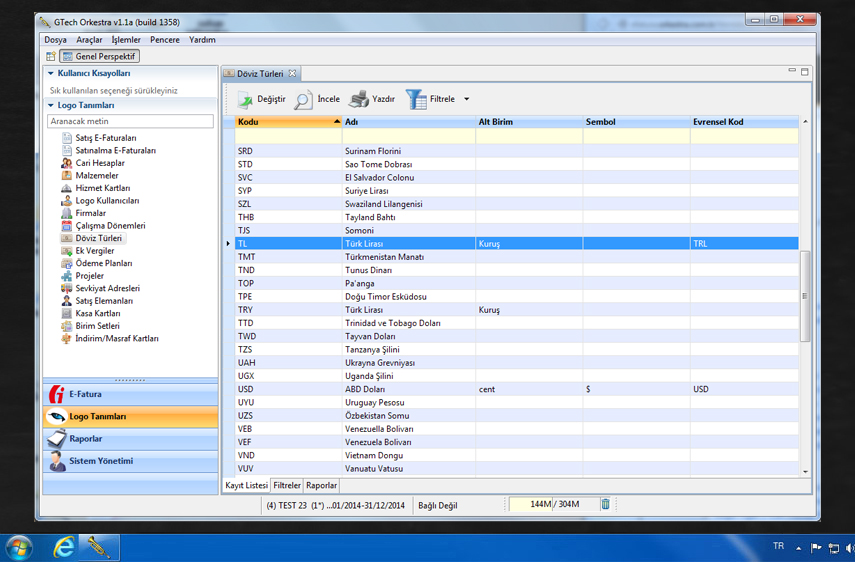Click the table vertical scrollbar thumb
The height and width of the screenshot is (562, 855).
pyautogui.click(x=805, y=296)
